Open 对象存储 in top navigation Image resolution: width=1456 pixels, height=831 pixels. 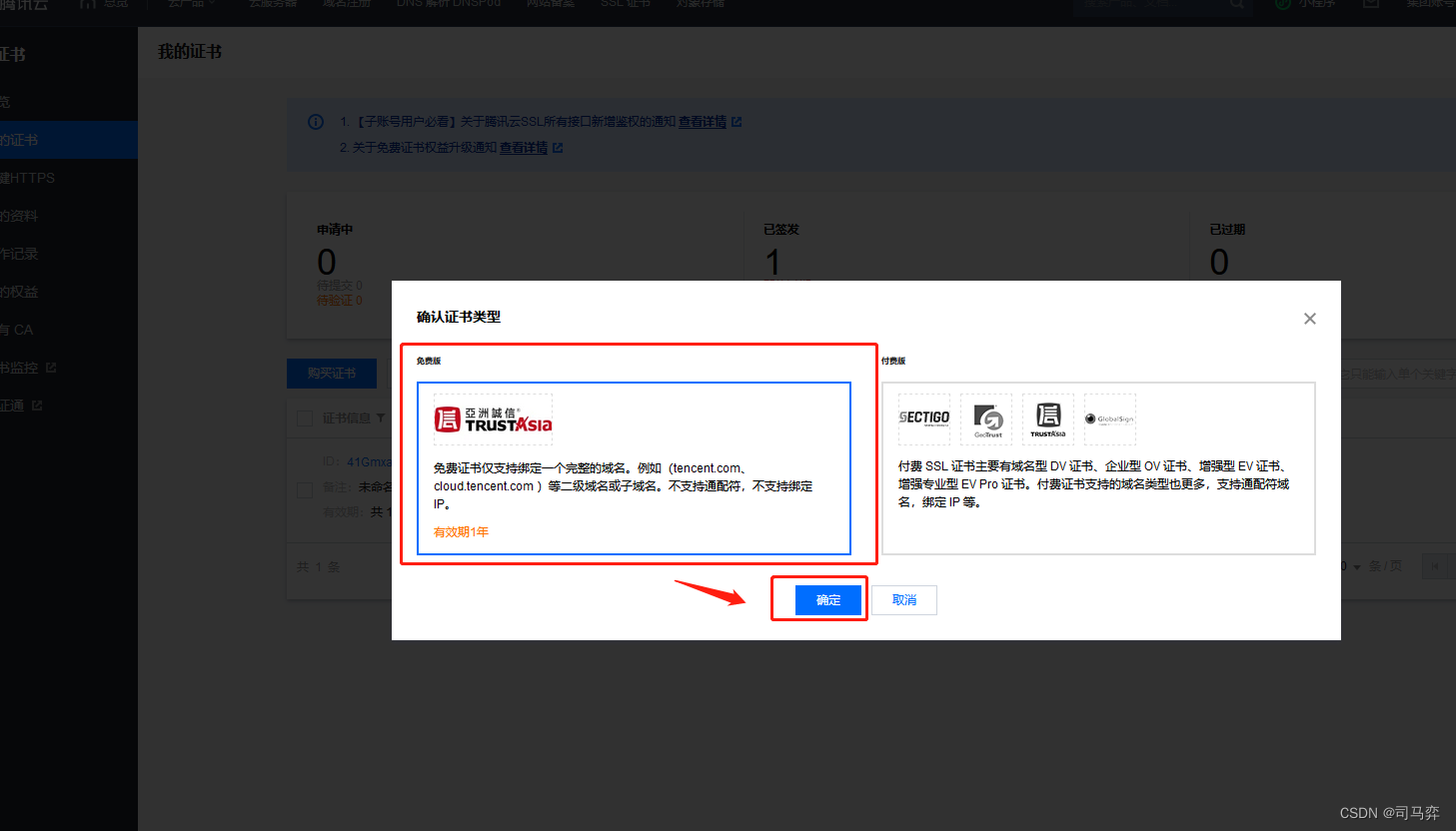[x=701, y=4]
